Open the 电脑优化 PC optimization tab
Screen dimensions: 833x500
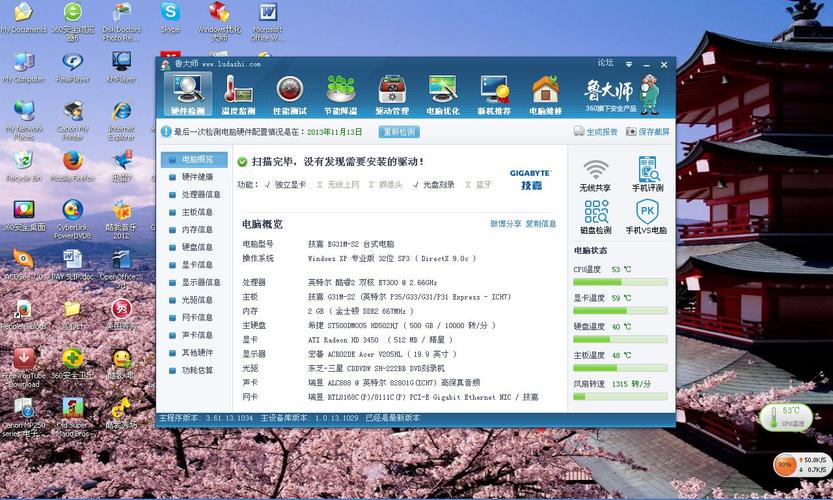pyautogui.click(x=443, y=95)
